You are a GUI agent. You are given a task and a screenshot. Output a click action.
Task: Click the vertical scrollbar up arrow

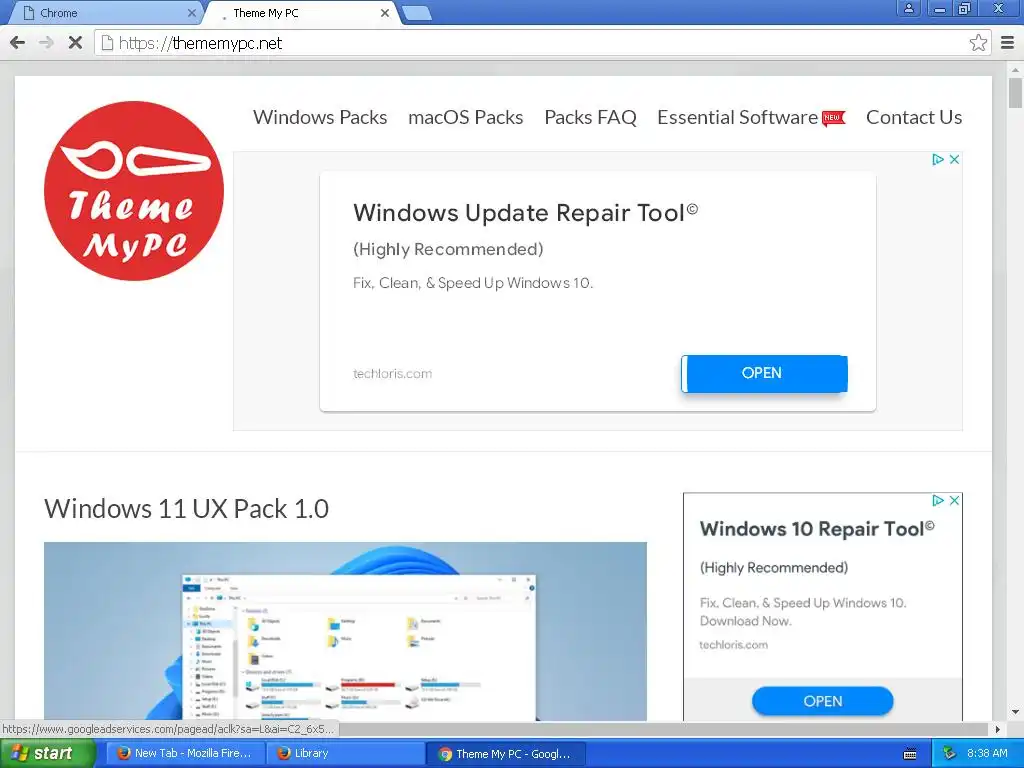pyautogui.click(x=1015, y=69)
